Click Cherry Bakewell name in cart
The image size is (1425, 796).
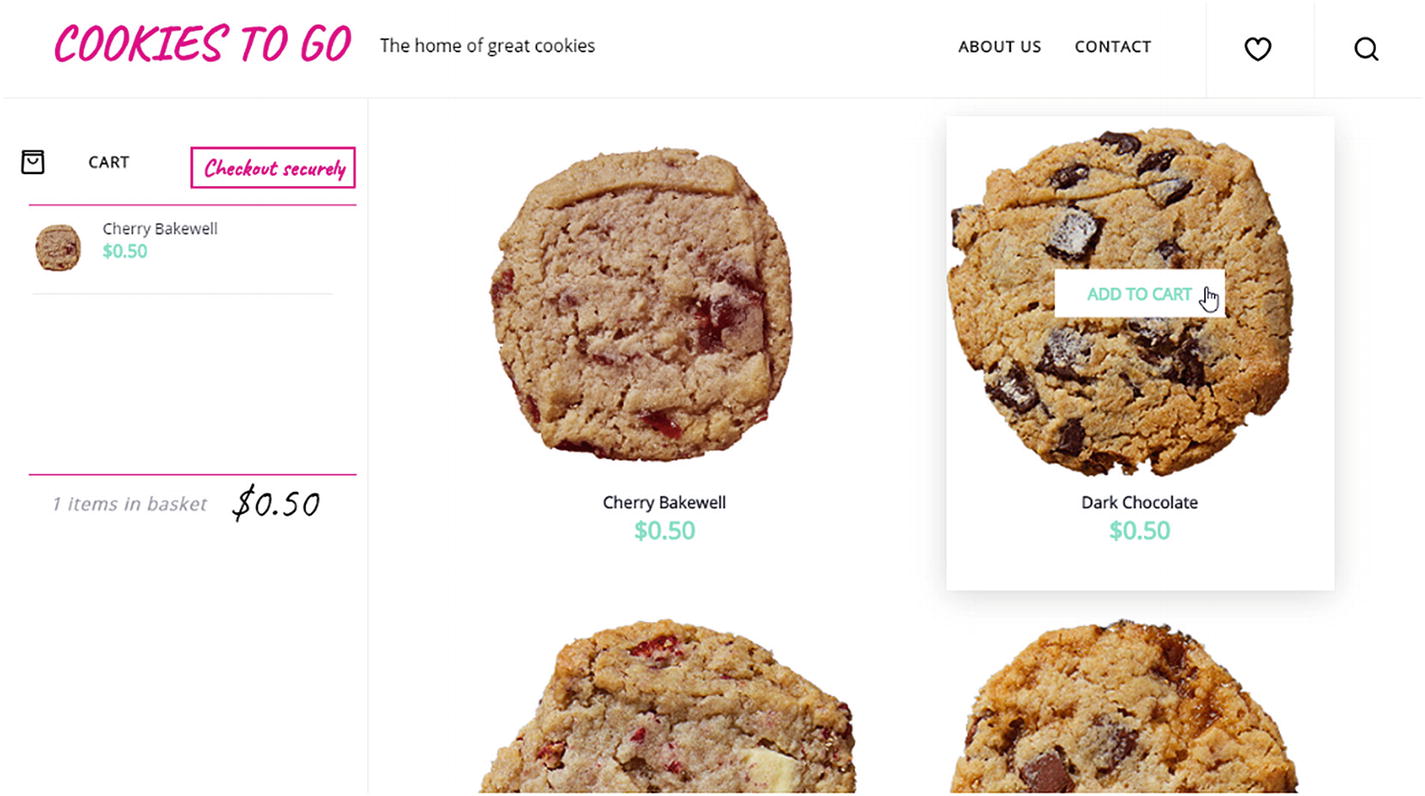tap(160, 228)
